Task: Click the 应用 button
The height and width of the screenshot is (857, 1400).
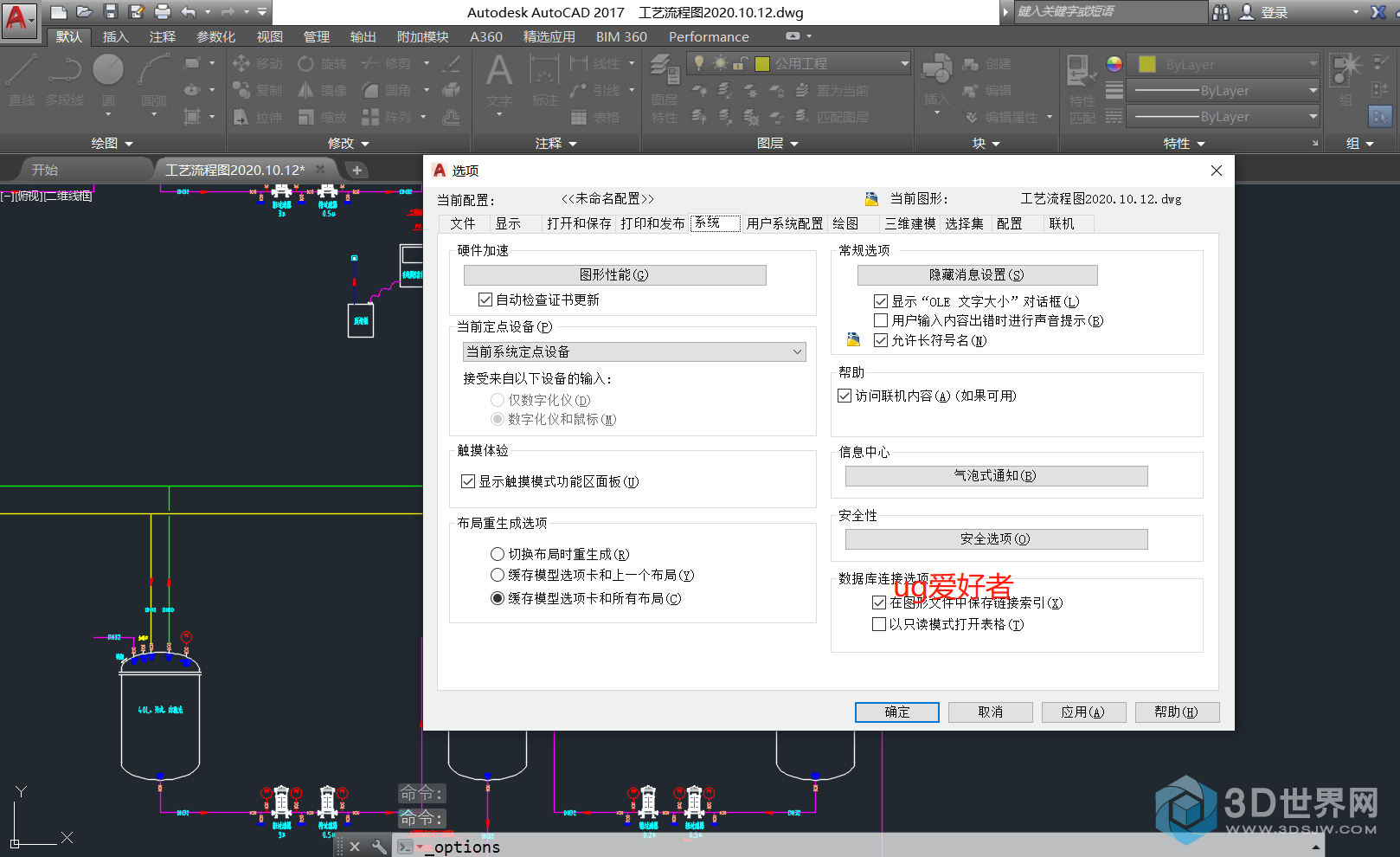Action: coord(1083,712)
